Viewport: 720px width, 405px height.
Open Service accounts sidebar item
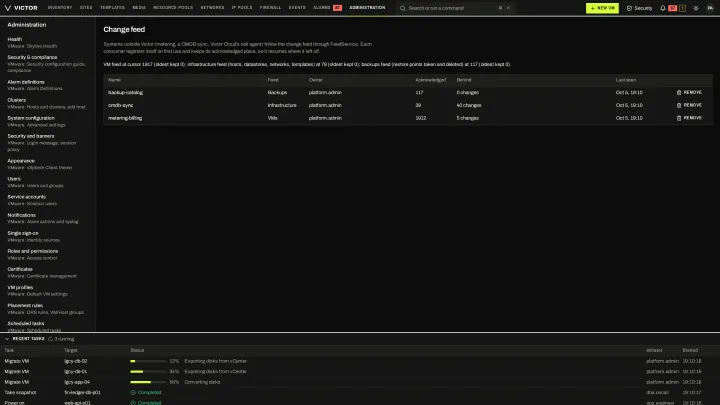pyautogui.click(x=48, y=200)
